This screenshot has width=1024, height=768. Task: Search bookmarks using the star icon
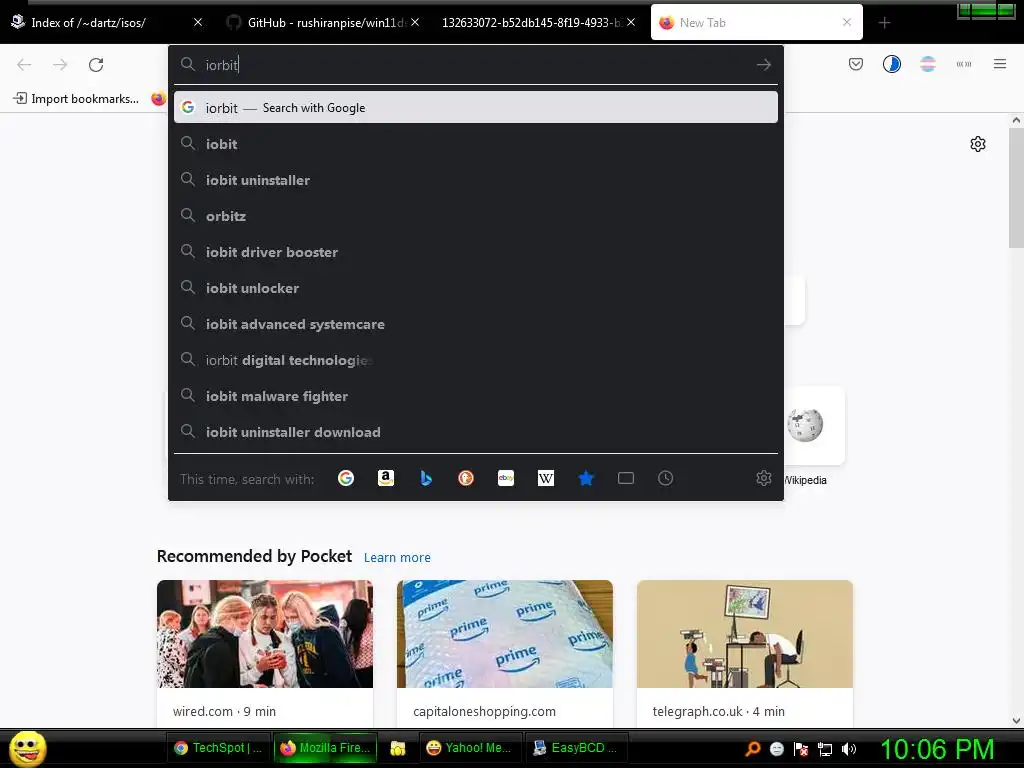[x=586, y=478]
